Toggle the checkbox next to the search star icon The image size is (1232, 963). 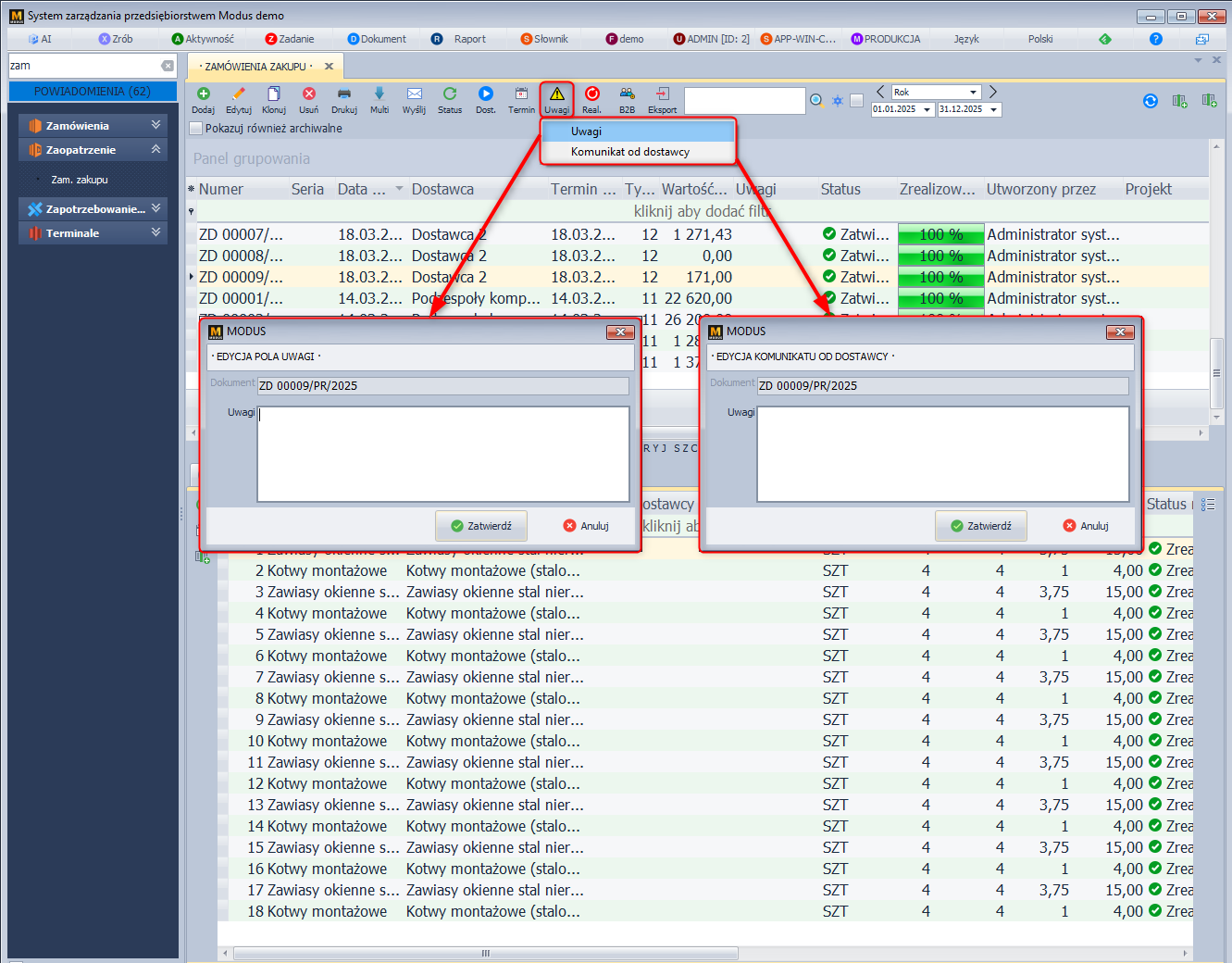tap(856, 101)
